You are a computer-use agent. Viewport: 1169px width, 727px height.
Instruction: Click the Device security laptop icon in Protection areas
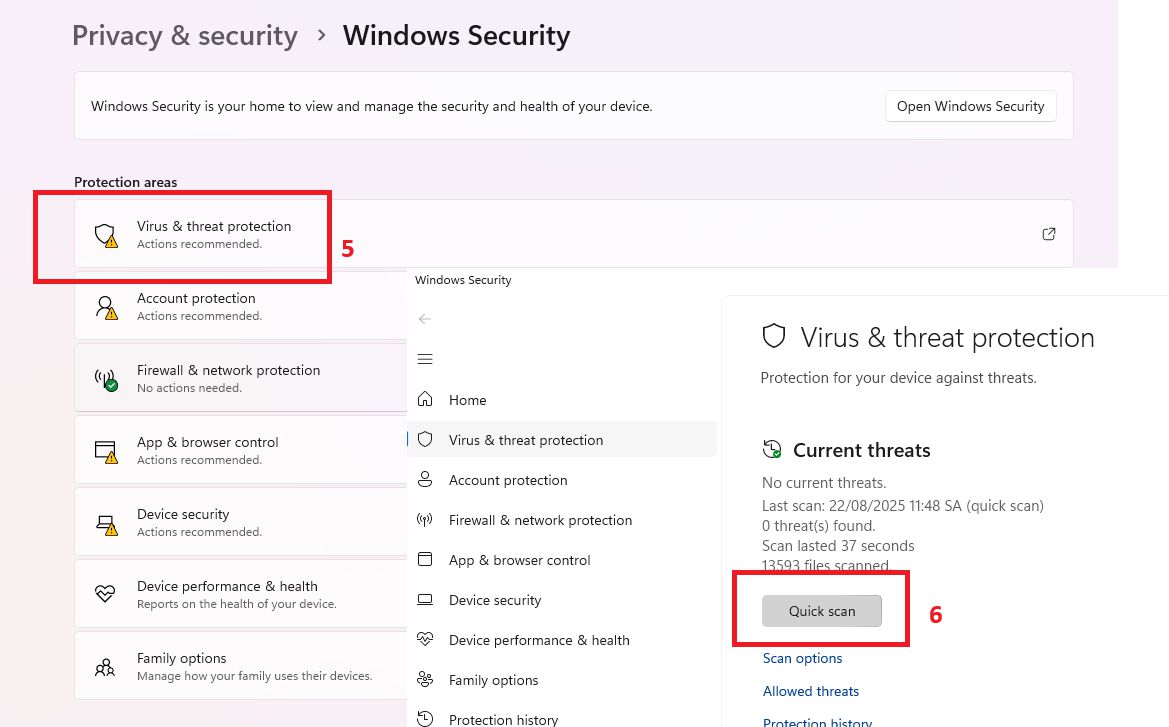[106, 524]
